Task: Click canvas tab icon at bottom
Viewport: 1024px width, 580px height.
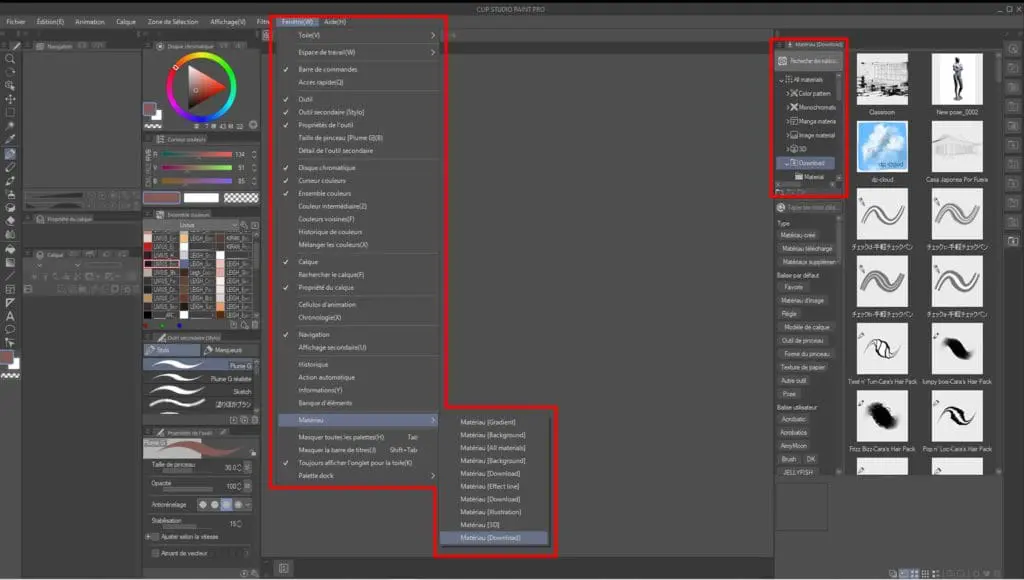Action: [x=283, y=568]
